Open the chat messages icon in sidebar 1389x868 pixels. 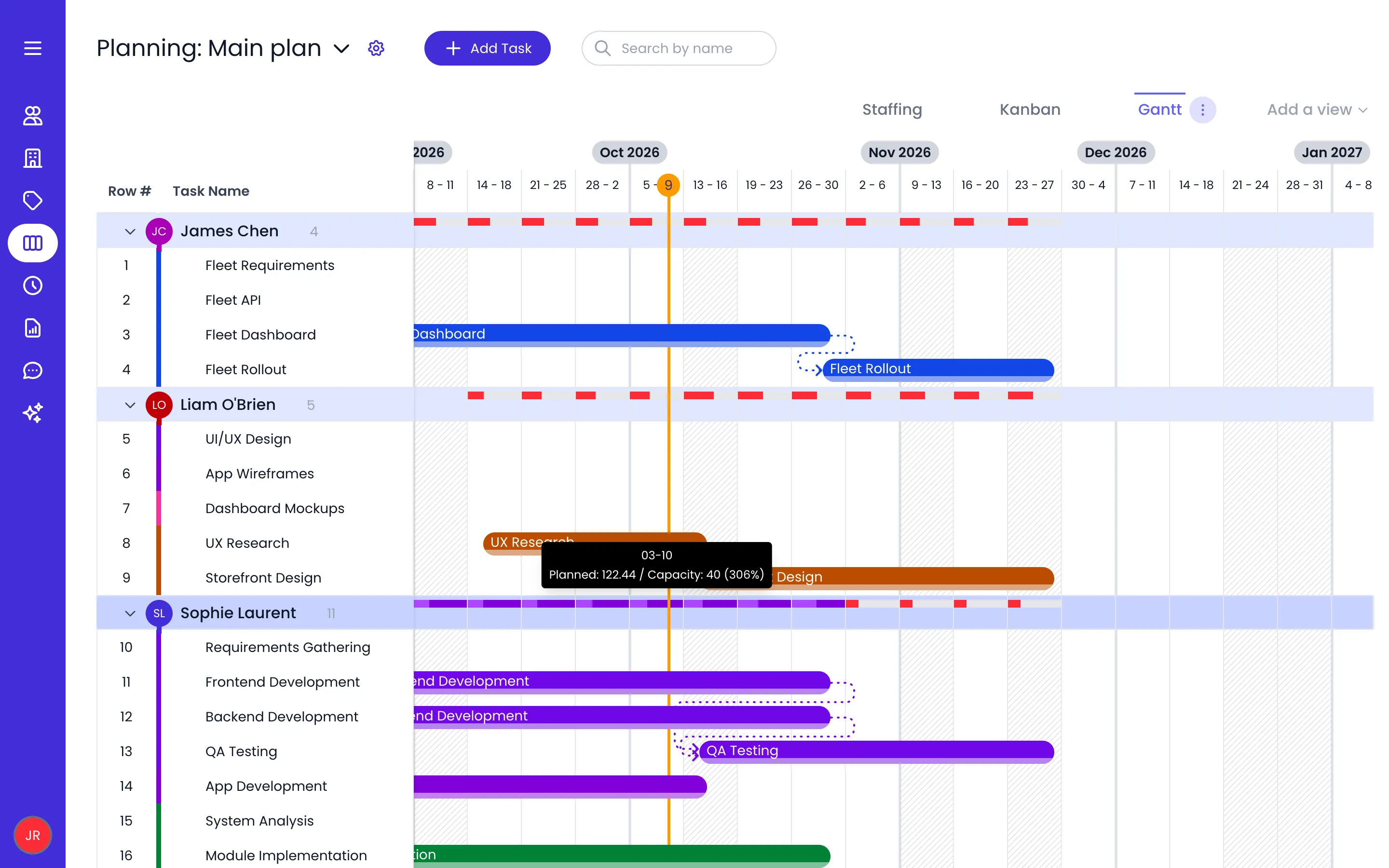pyautogui.click(x=33, y=371)
